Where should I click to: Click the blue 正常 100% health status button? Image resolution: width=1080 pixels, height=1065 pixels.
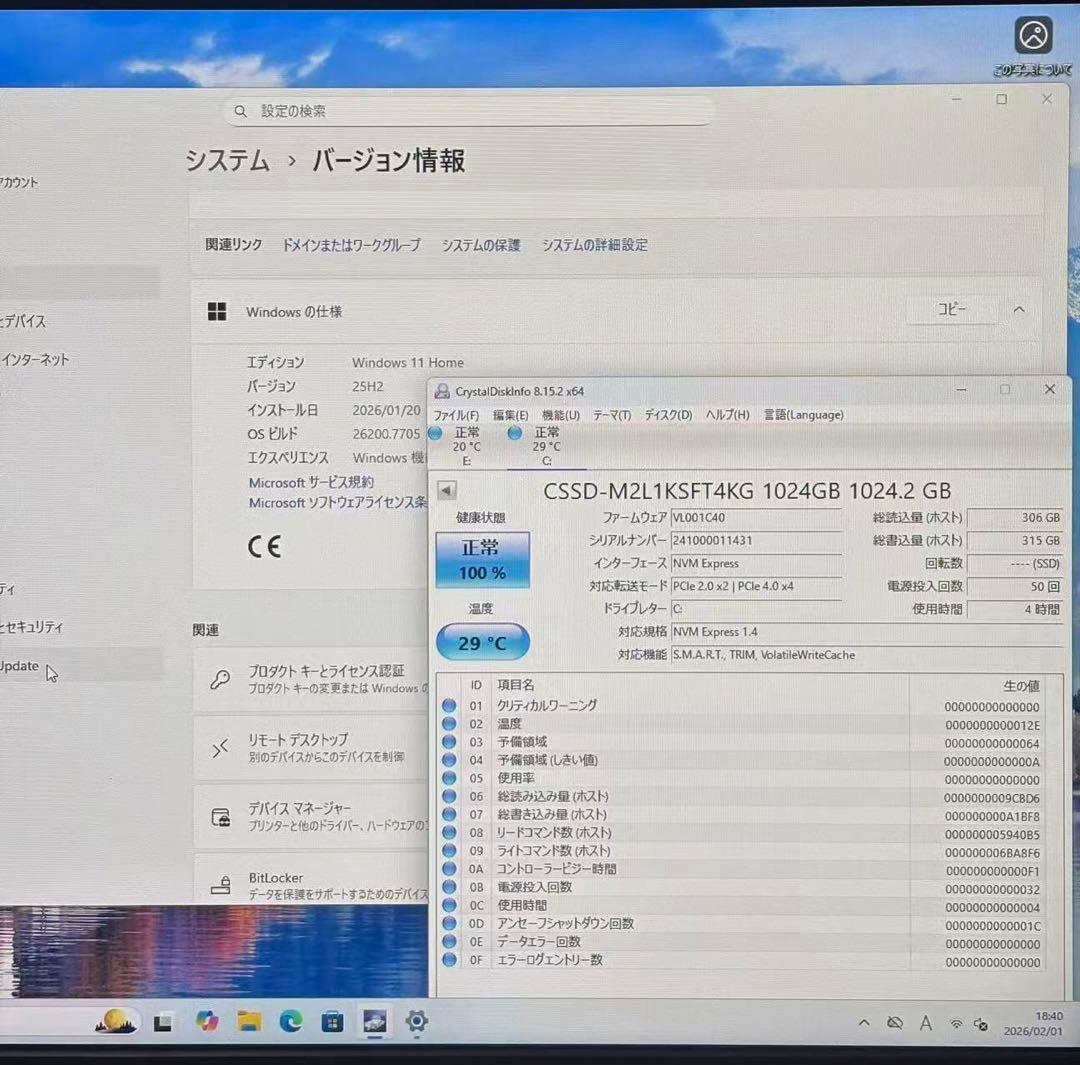pyautogui.click(x=482, y=560)
